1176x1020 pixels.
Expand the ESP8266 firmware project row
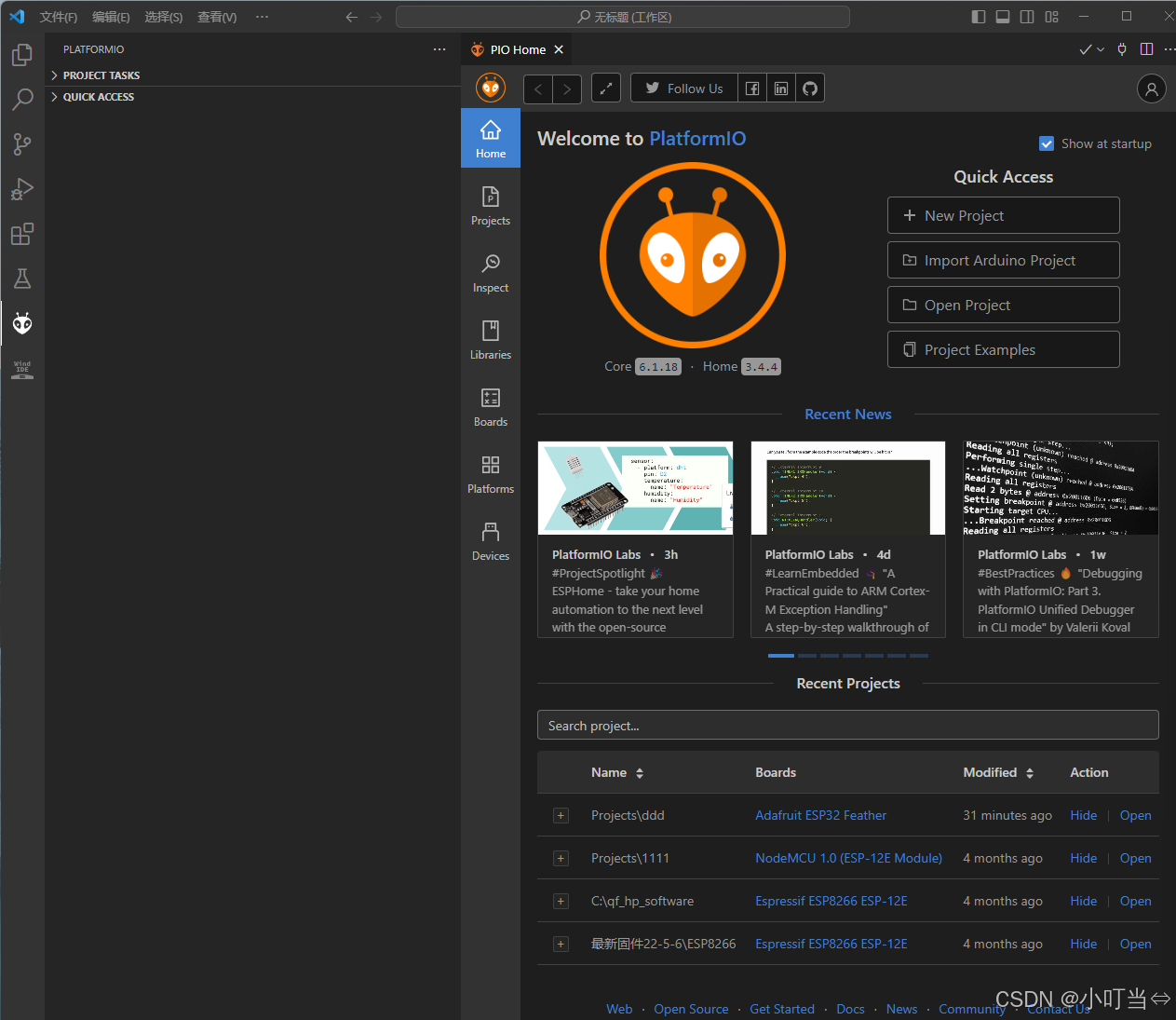561,944
